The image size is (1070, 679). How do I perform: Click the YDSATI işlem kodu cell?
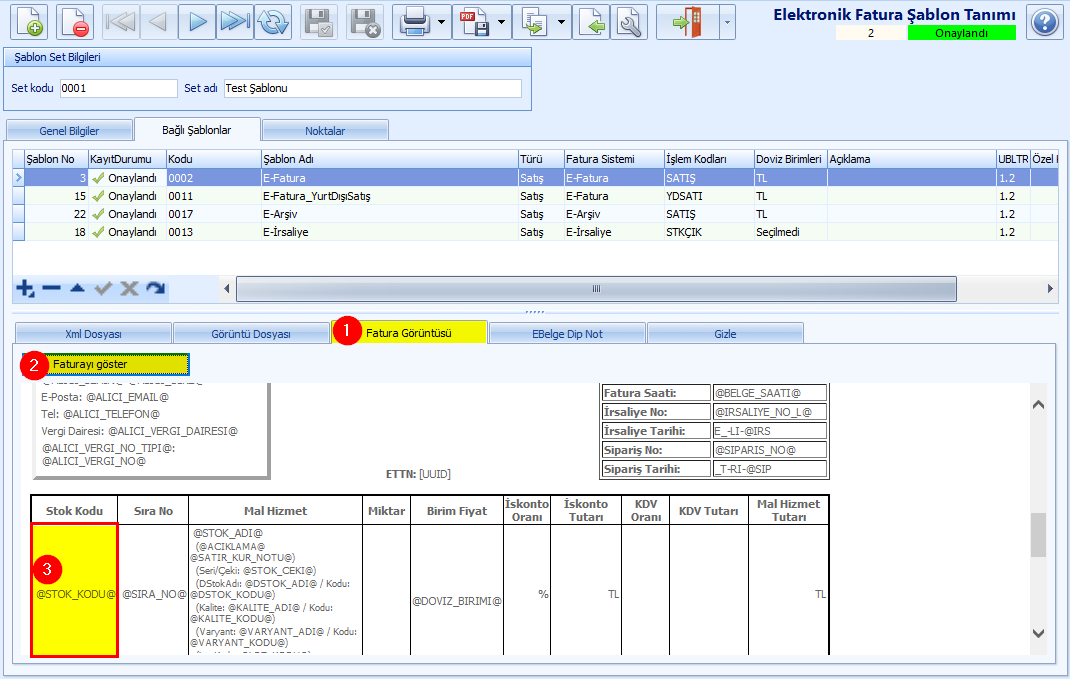point(710,196)
